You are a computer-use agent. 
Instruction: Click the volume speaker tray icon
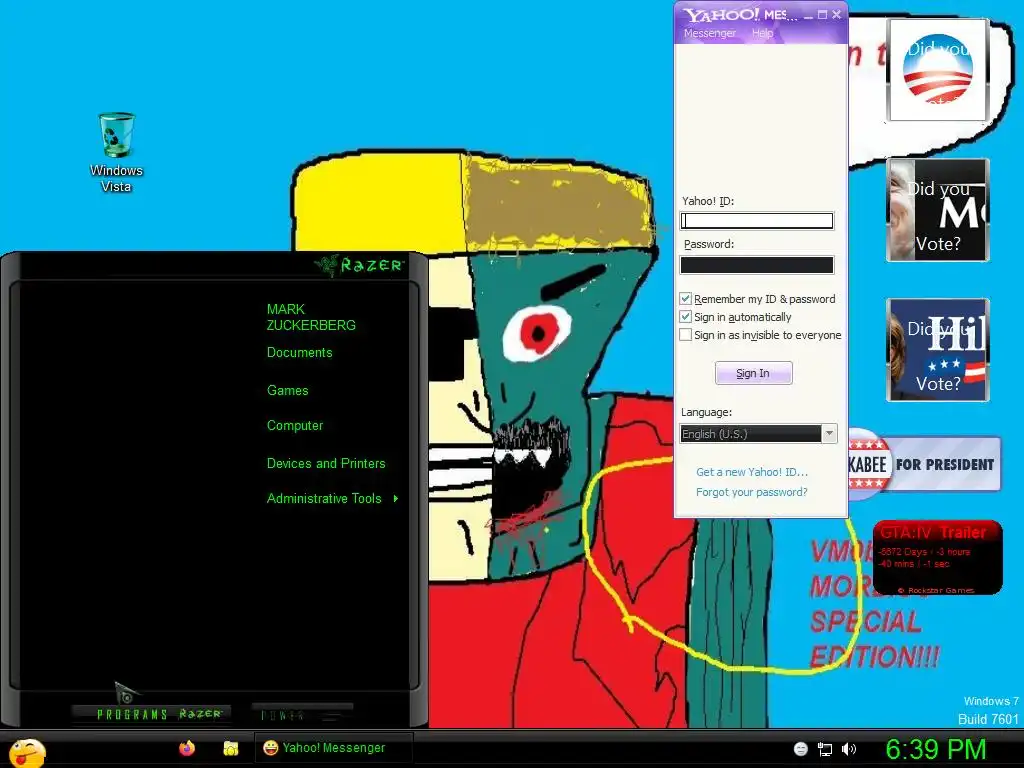coord(849,749)
